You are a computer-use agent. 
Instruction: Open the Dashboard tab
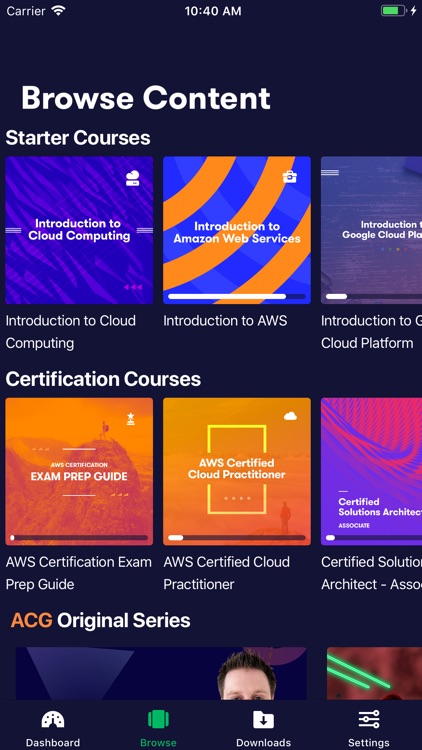[x=53, y=728]
